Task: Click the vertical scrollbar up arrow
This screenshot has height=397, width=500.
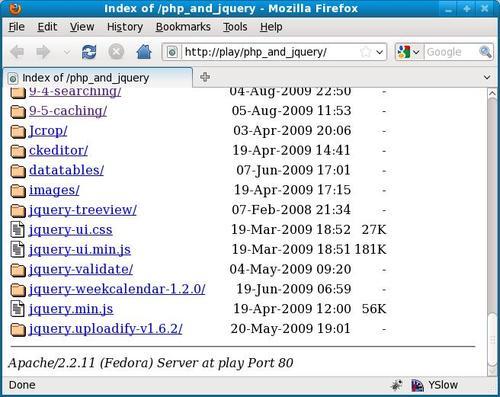Action: tap(492, 94)
